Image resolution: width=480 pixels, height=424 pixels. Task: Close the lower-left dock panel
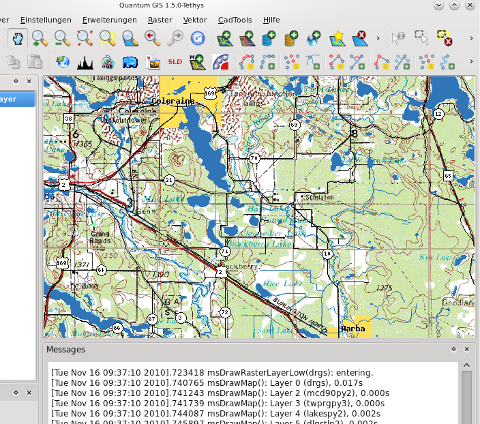point(29,393)
